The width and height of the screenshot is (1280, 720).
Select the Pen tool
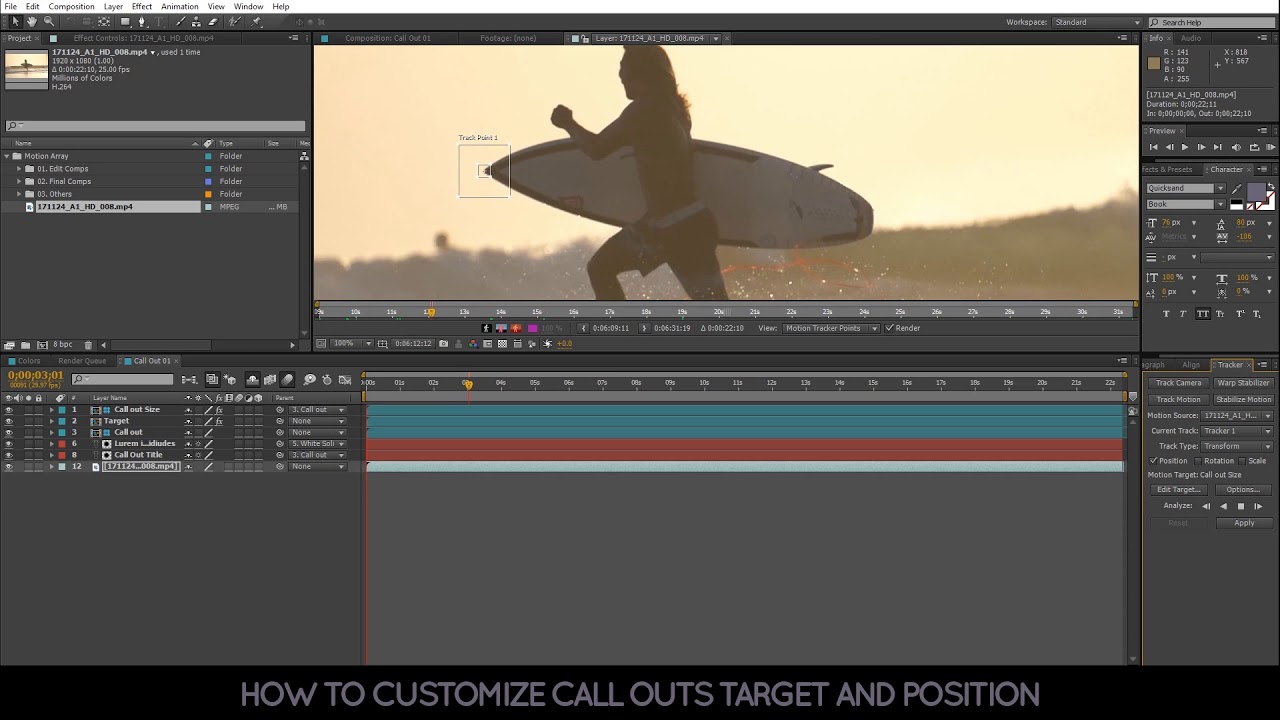[x=142, y=21]
